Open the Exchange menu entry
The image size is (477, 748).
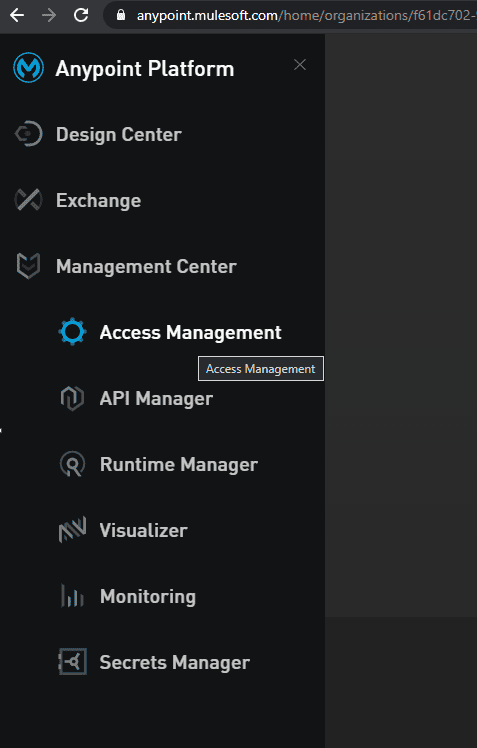coord(98,200)
